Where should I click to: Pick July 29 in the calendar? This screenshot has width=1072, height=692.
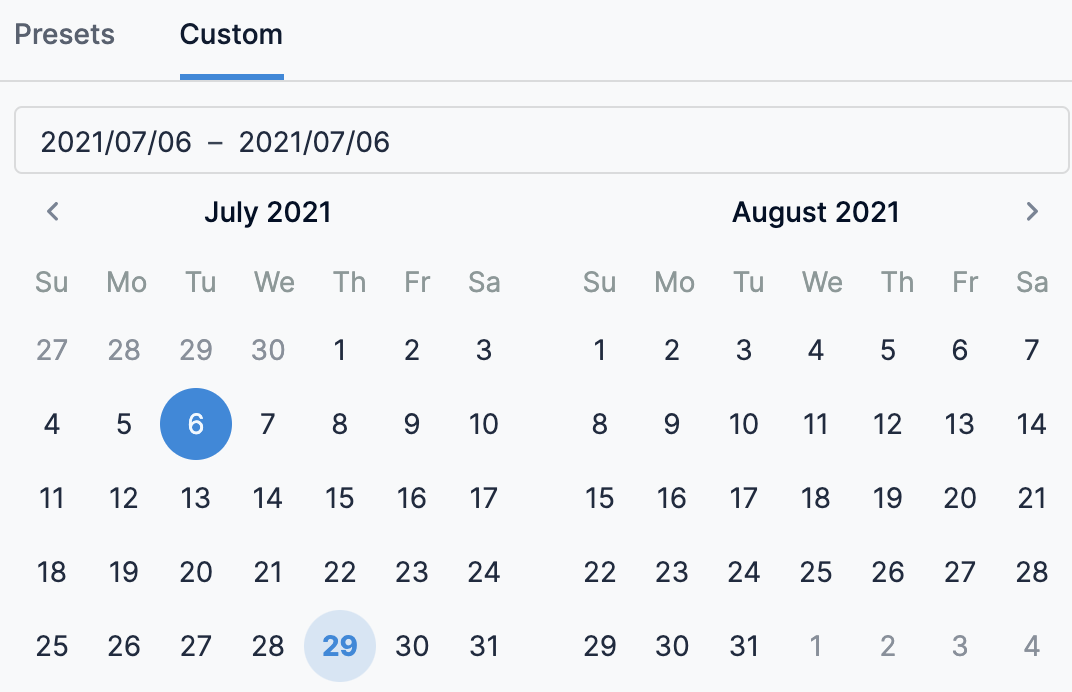coord(340,646)
